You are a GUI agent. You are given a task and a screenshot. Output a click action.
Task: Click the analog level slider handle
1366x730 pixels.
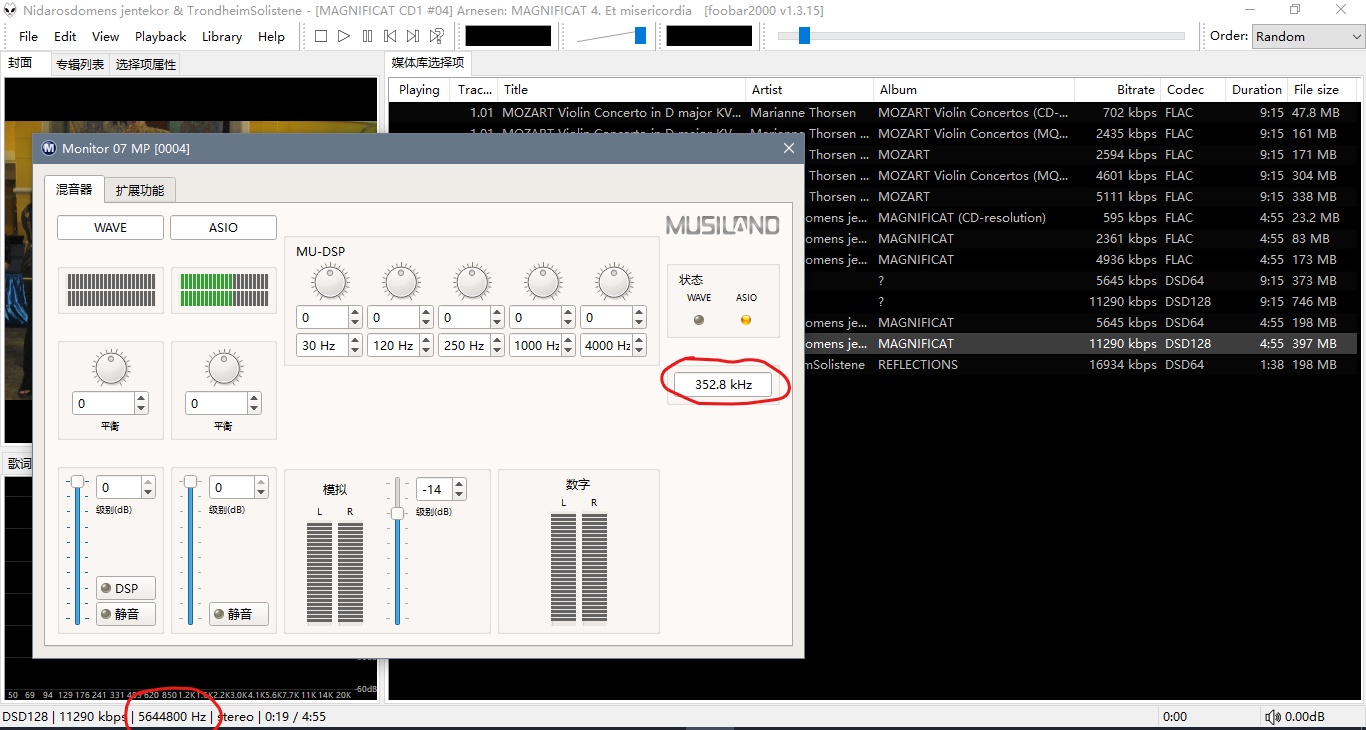click(x=397, y=513)
